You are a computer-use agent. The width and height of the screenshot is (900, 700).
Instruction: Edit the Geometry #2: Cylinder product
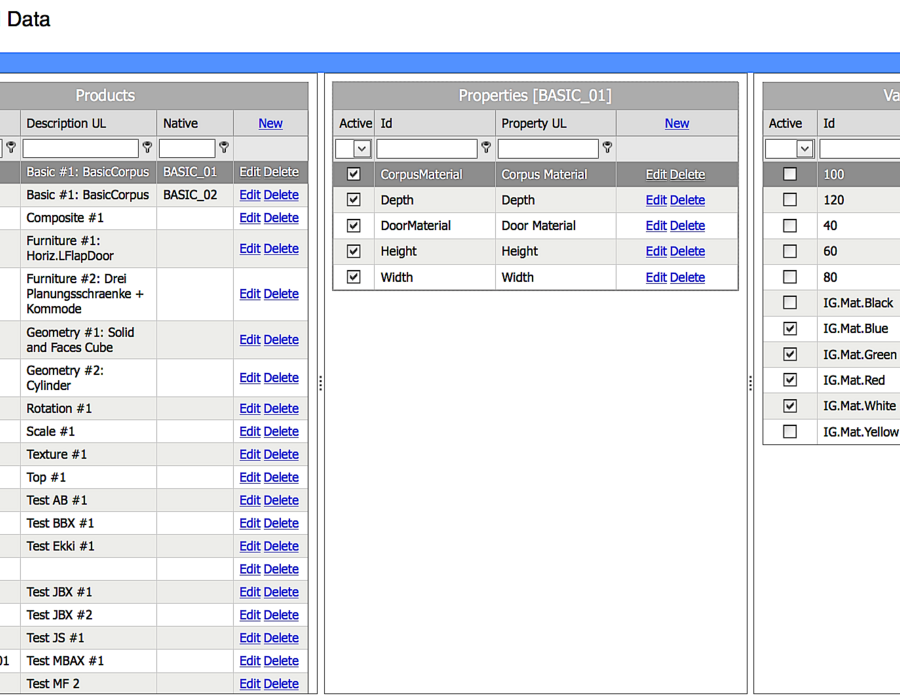250,378
